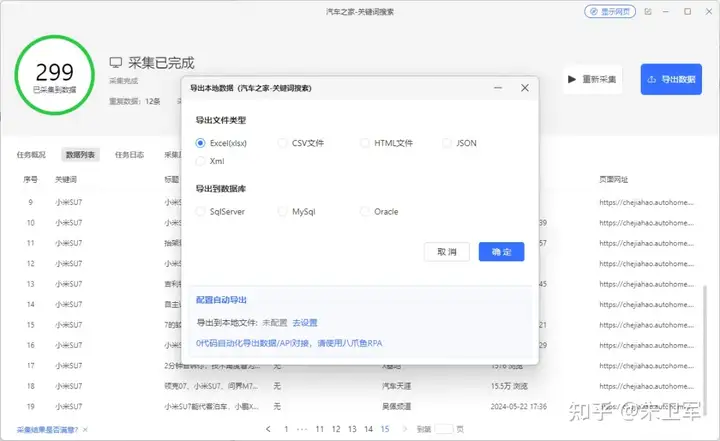This screenshot has width=720, height=441.
Task: Jump to page 1
Action: (286, 429)
